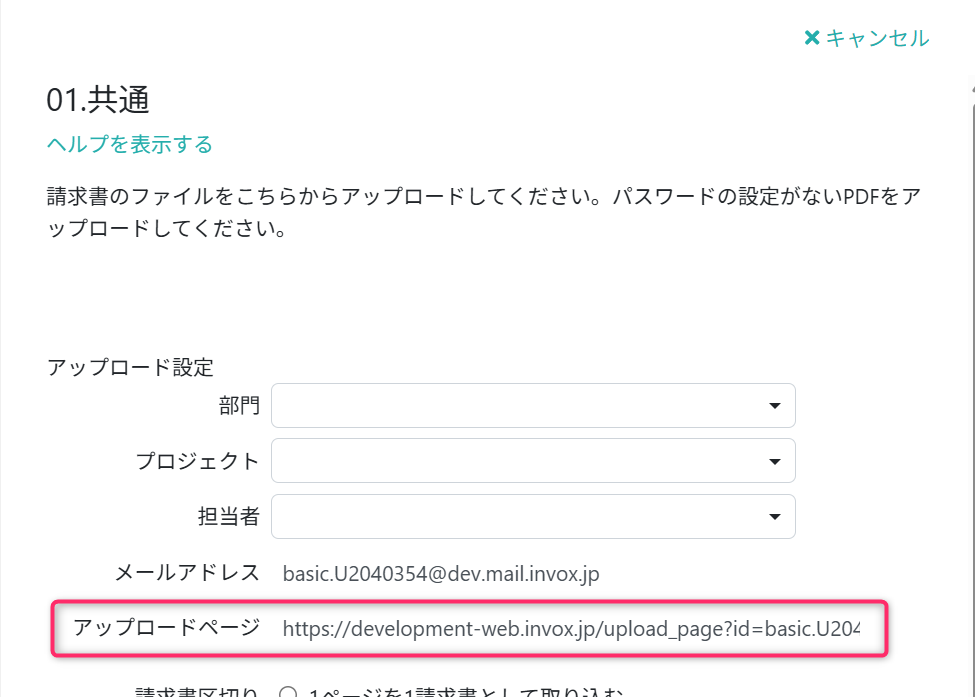The height and width of the screenshot is (697, 975).
Task: Click the アップロード設定 section label
Action: pyautogui.click(x=130, y=367)
